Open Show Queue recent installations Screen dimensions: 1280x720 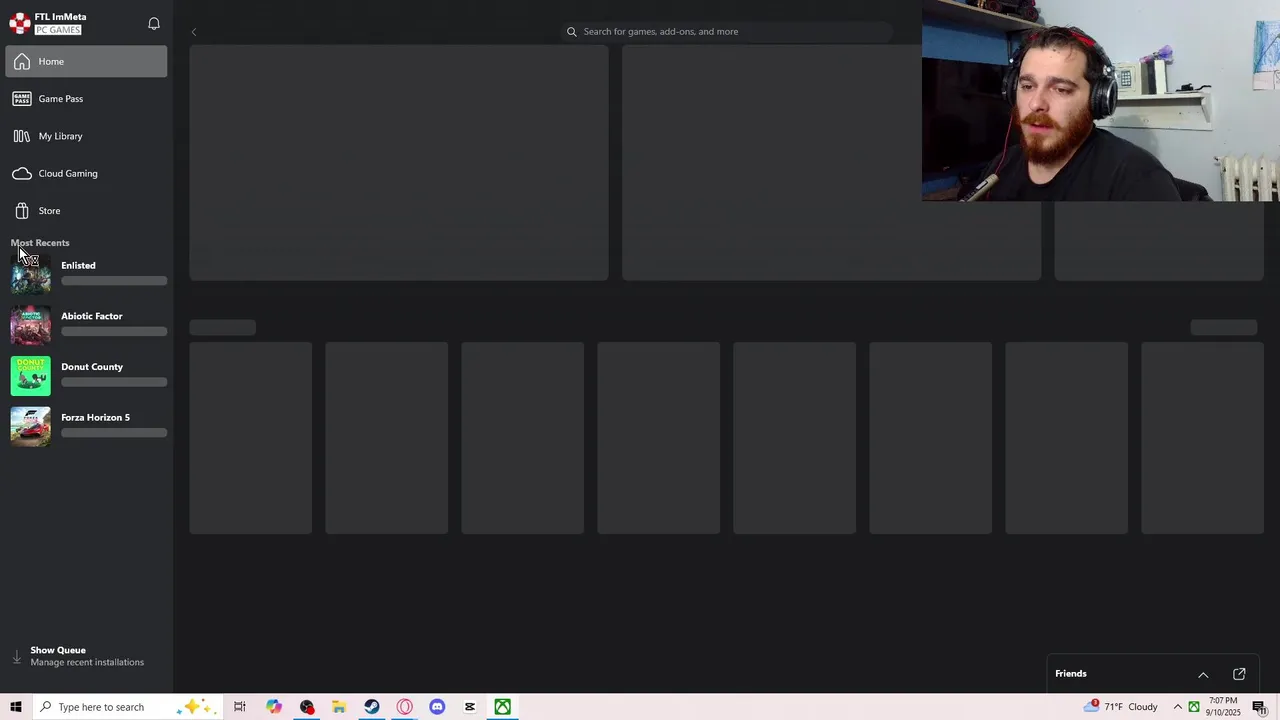click(x=86, y=656)
